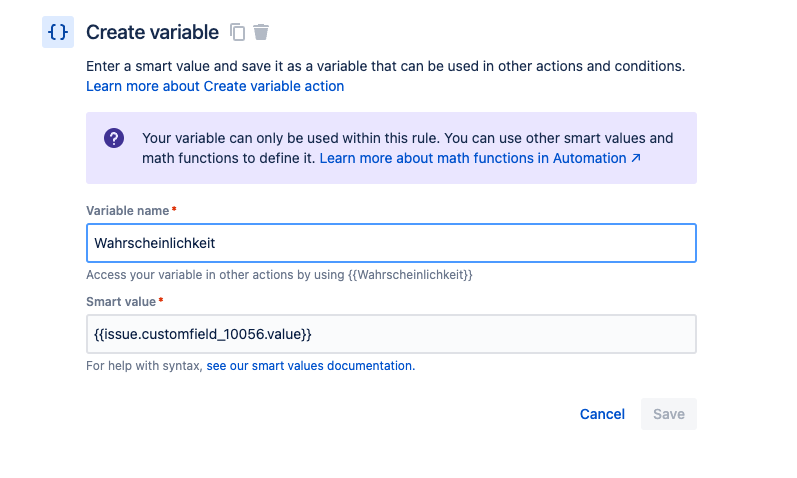Save the variable with the Save button
This screenshot has width=797, height=478.
pos(669,414)
